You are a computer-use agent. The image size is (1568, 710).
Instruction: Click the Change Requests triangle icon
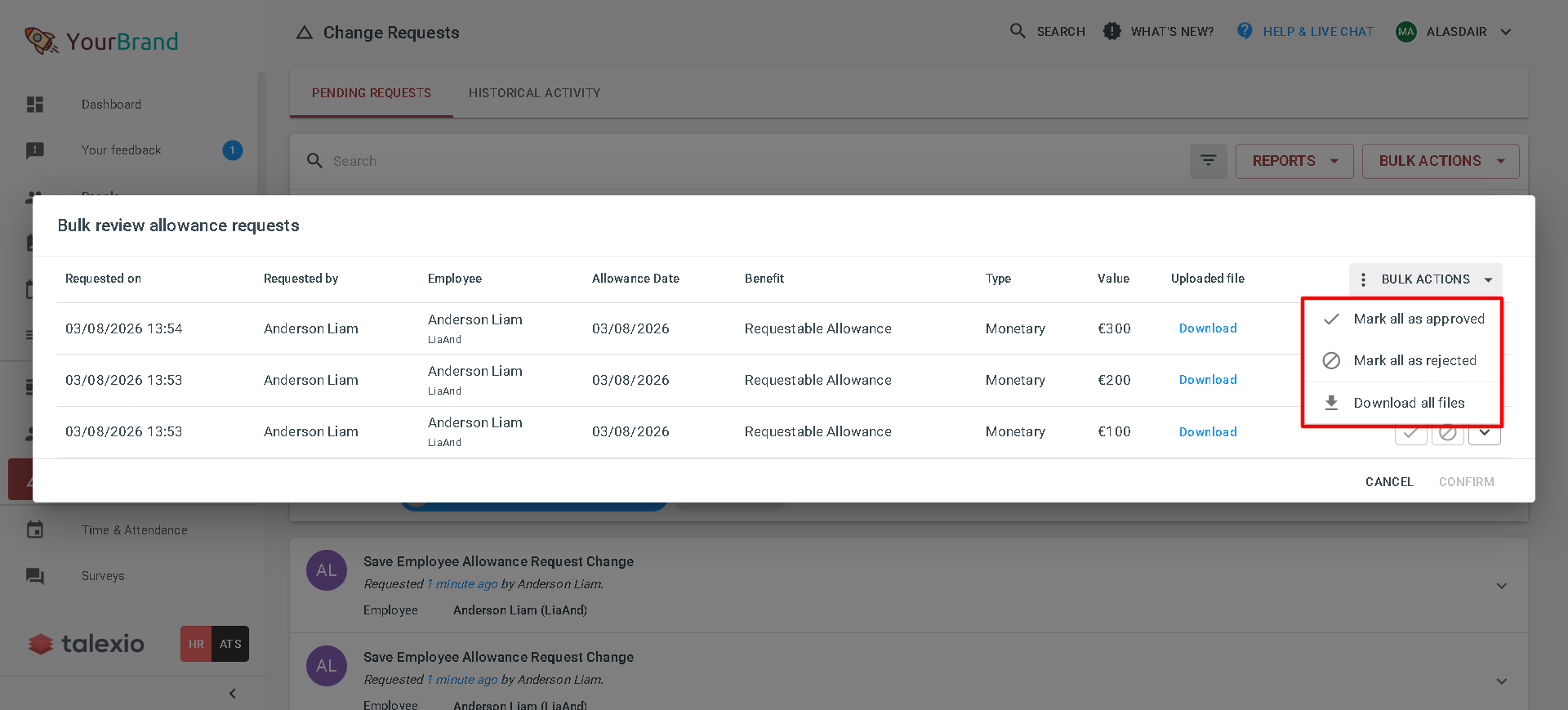click(305, 33)
